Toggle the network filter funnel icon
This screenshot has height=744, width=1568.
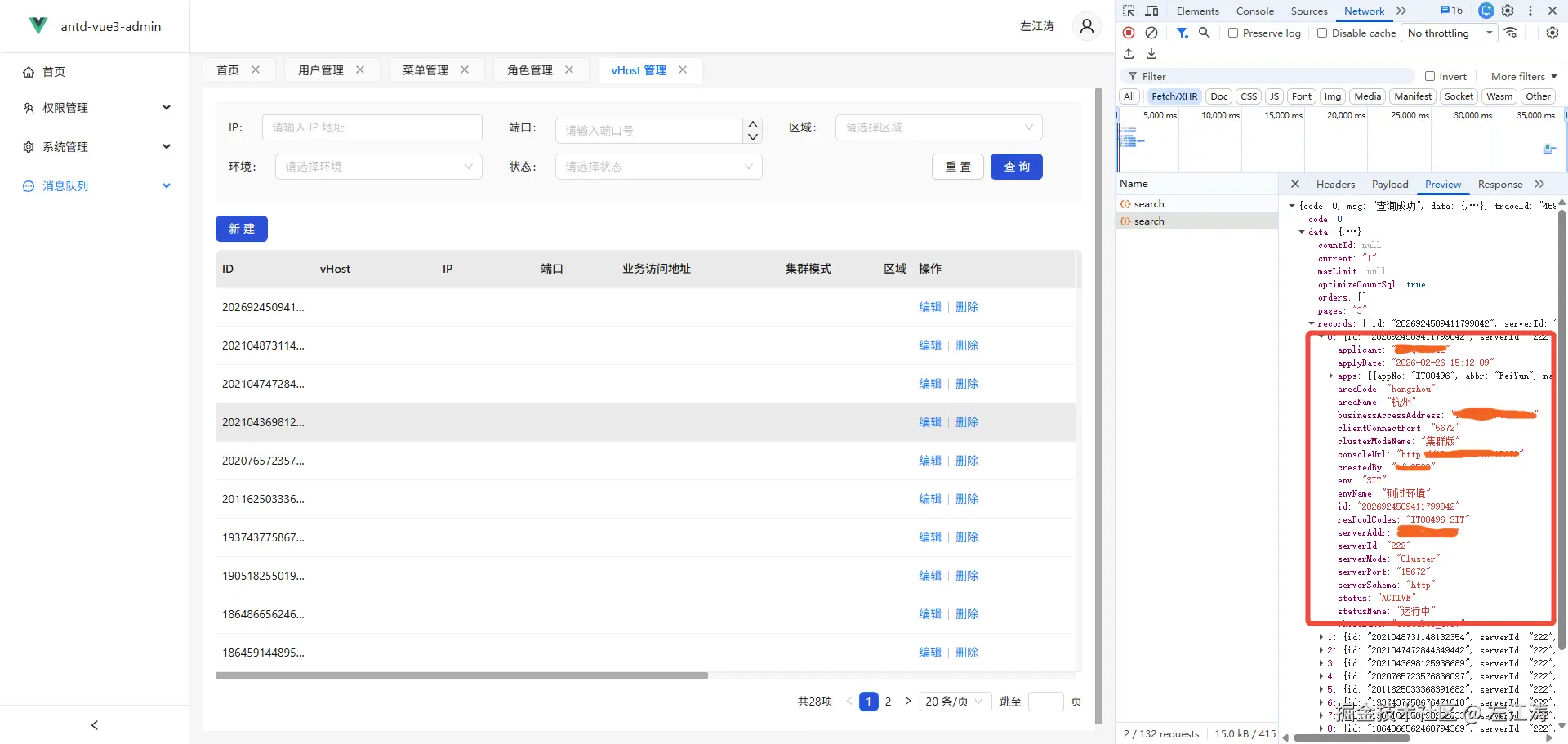tap(1182, 33)
